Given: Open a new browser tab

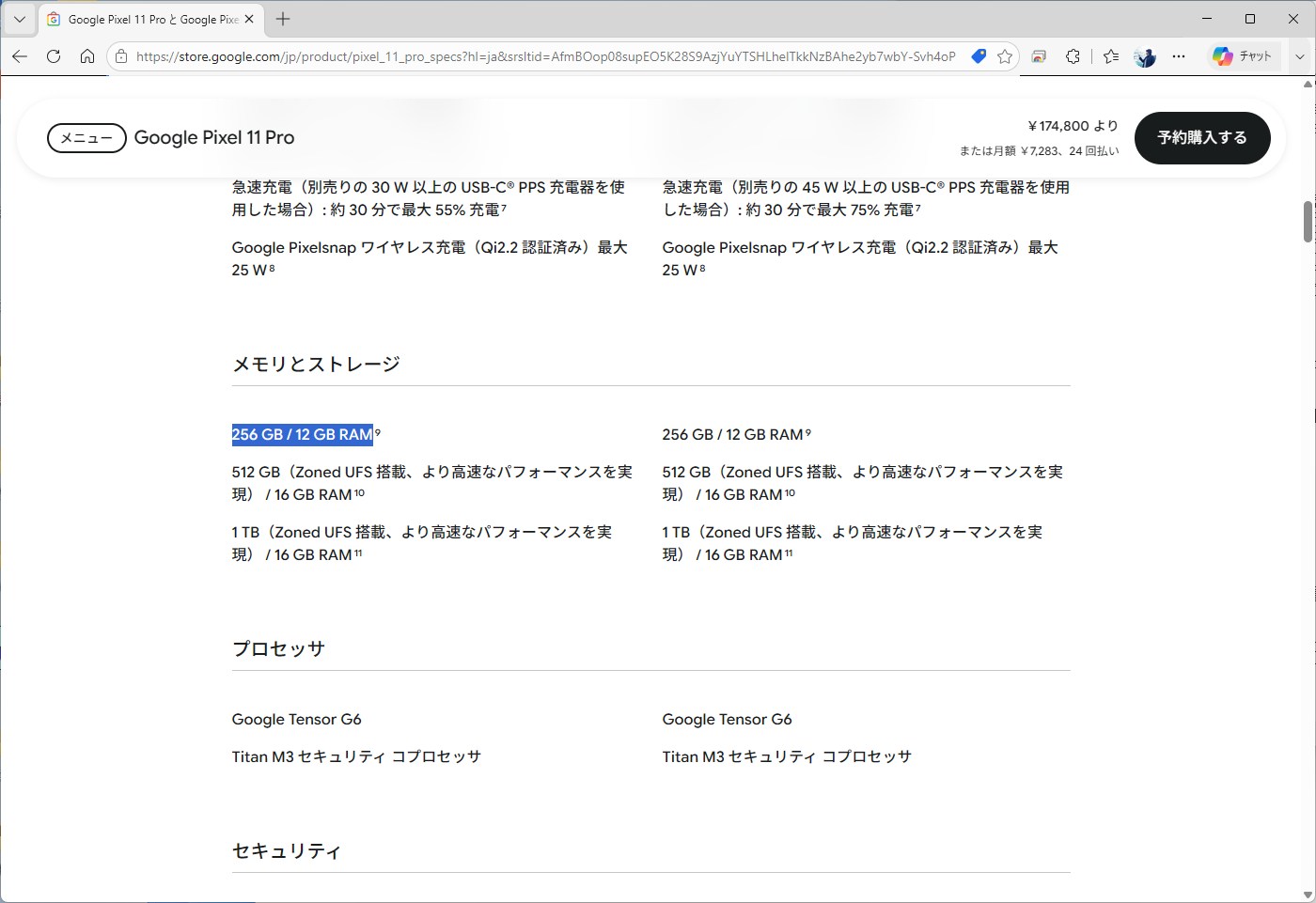Looking at the screenshot, I should pyautogui.click(x=283, y=19).
